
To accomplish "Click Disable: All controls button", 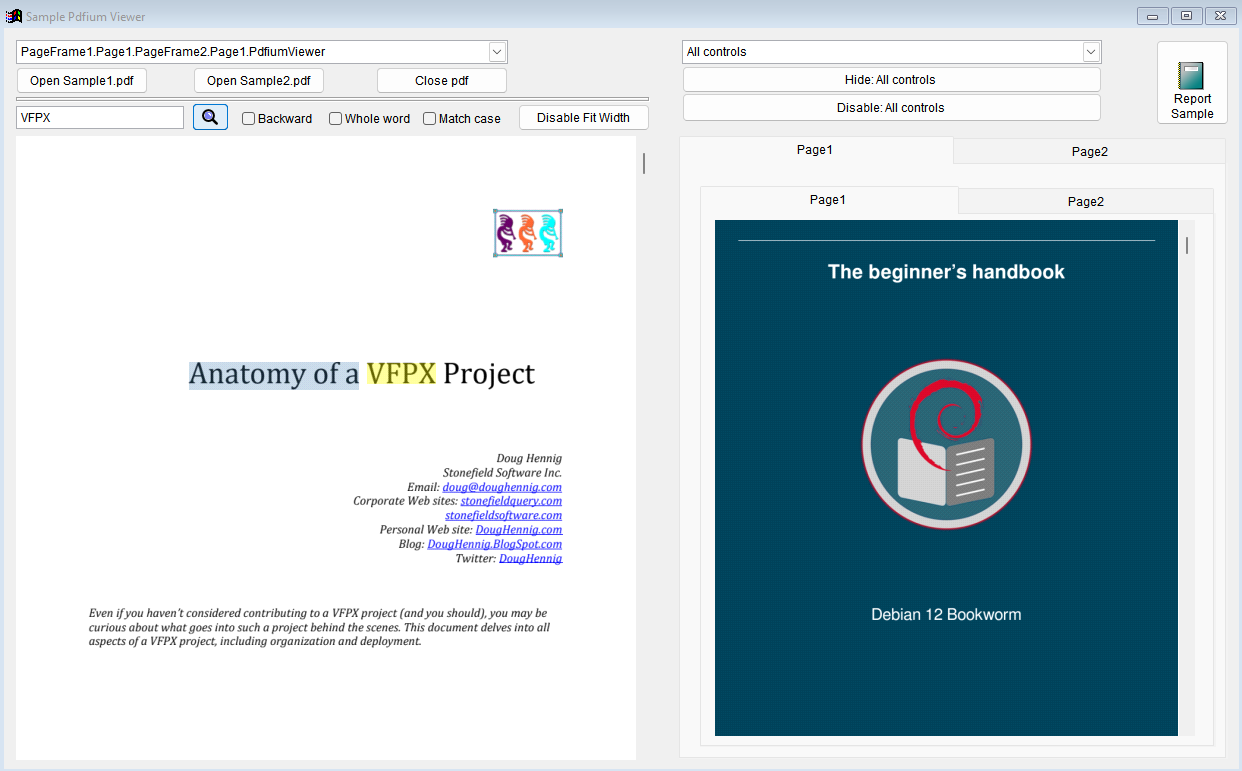I will [x=891, y=108].
